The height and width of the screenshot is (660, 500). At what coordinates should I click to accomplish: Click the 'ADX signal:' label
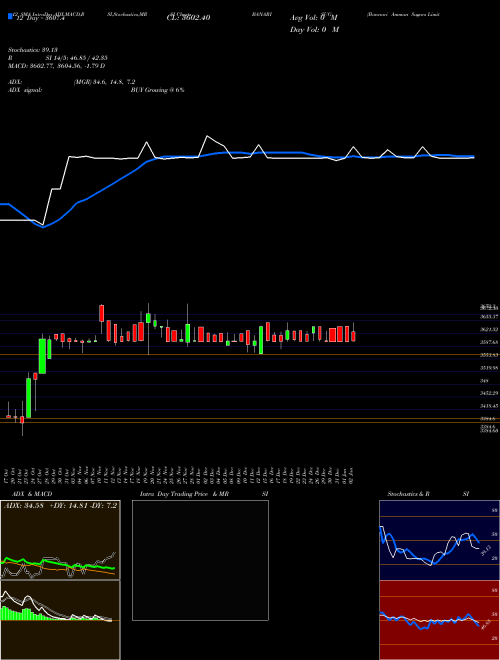click(x=24, y=90)
